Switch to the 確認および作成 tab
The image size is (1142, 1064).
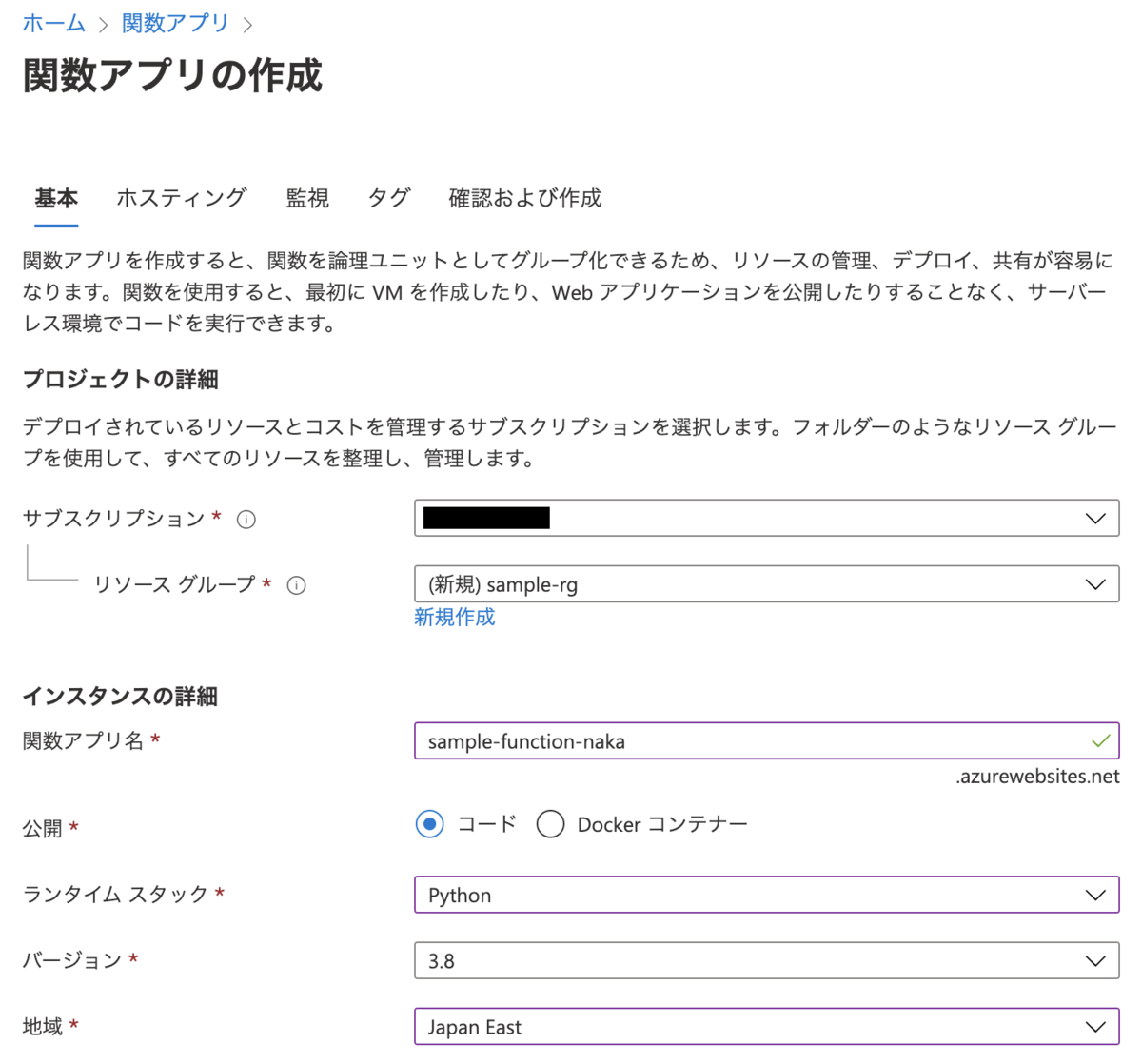coord(525,198)
